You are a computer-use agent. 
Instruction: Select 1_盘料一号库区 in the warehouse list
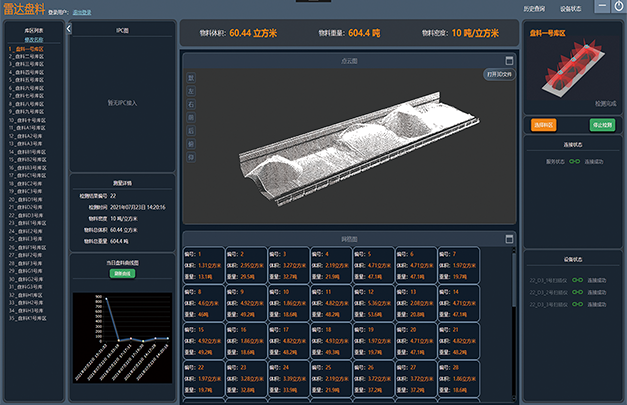click(x=26, y=47)
